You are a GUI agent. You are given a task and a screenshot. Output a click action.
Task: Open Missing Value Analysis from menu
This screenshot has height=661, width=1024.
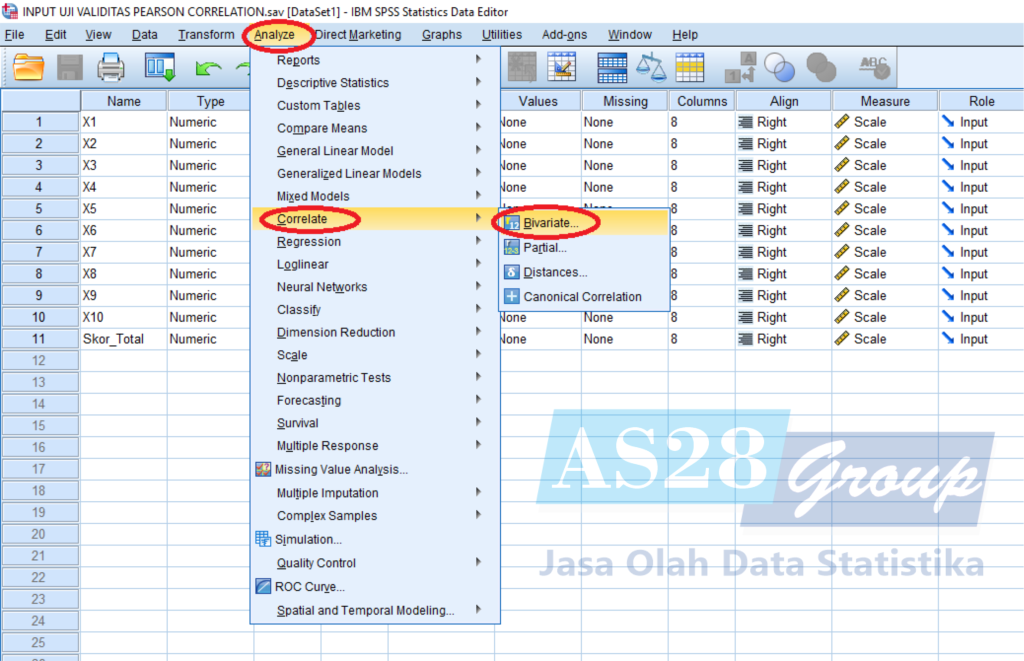point(341,470)
